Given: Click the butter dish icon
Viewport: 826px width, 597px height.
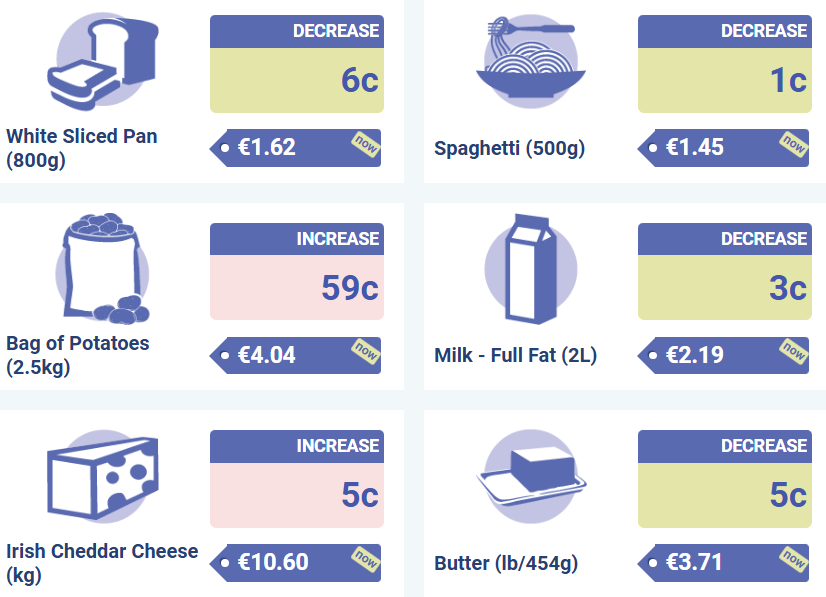Looking at the screenshot, I should coord(530,476).
